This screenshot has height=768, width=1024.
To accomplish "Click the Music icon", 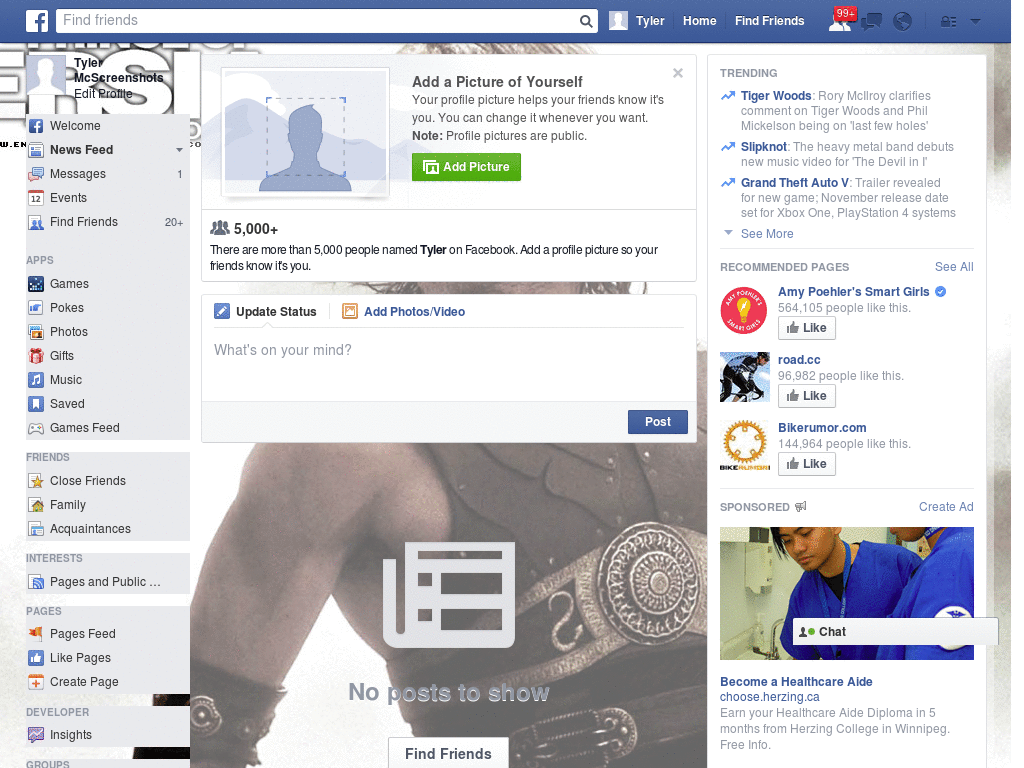I will pyautogui.click(x=36, y=379).
